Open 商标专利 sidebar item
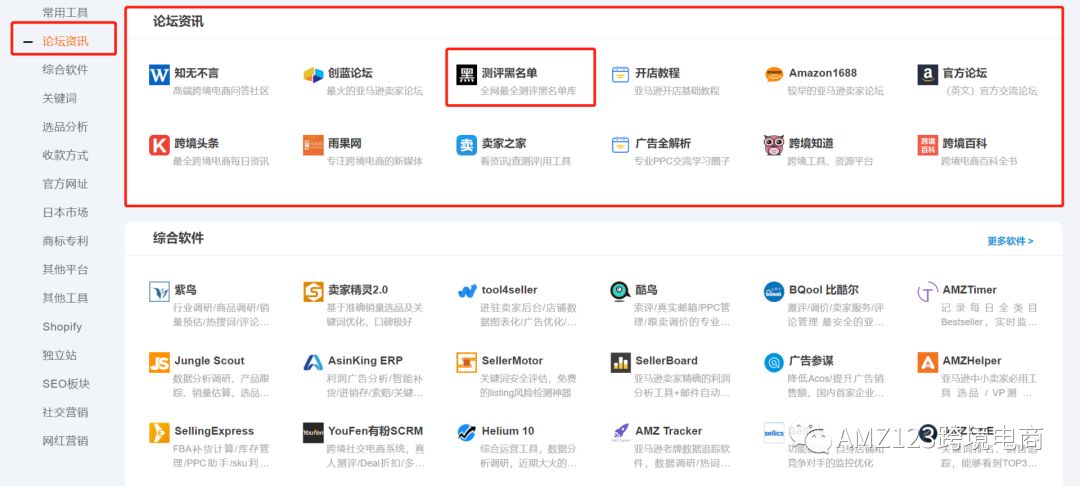 tap(65, 241)
